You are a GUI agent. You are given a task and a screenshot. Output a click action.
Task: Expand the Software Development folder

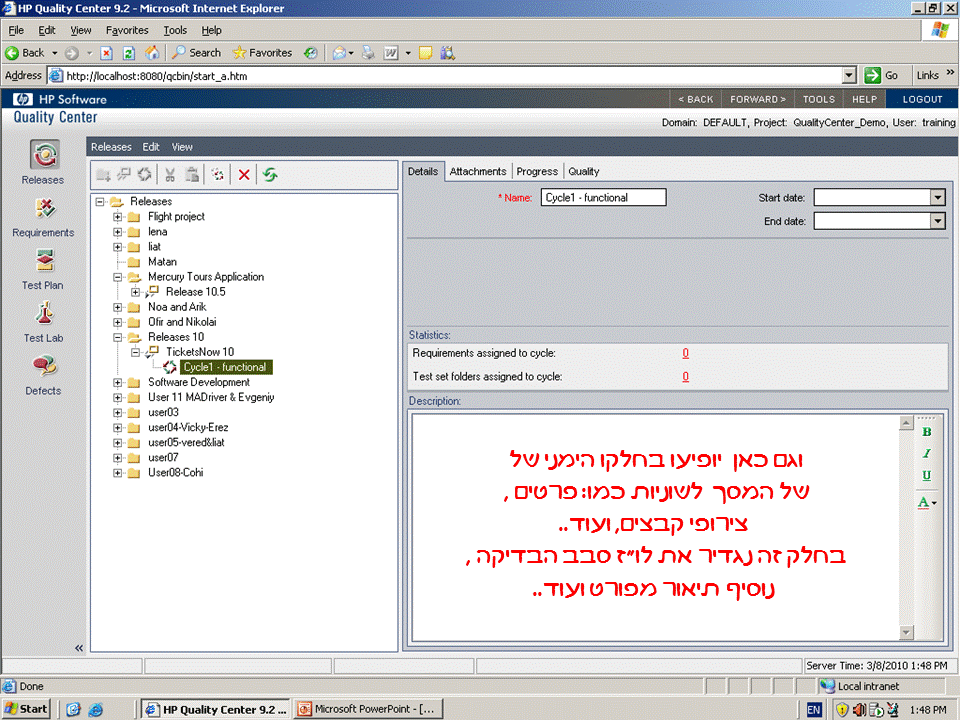coord(118,383)
